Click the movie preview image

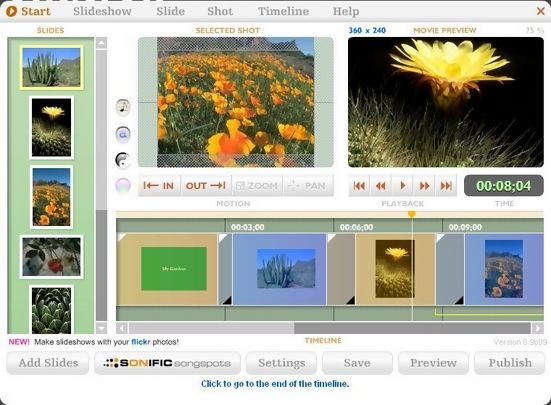point(446,102)
